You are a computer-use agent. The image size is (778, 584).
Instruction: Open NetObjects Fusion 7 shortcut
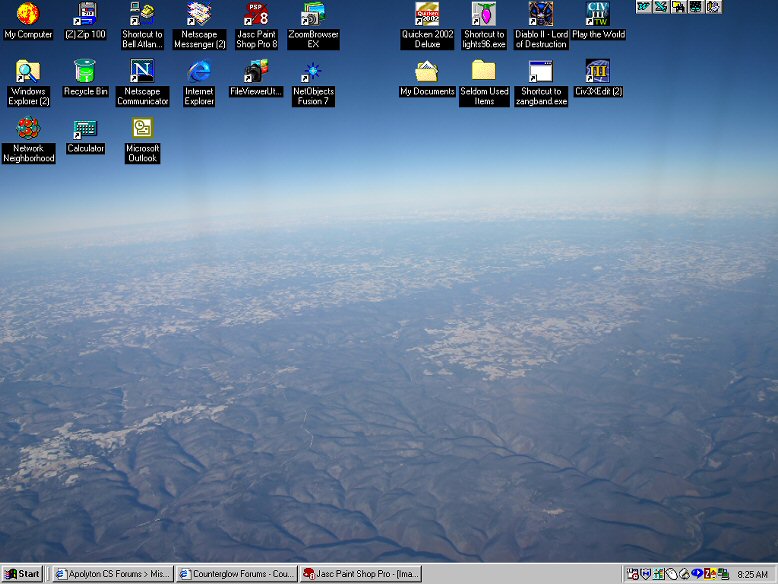point(313,71)
